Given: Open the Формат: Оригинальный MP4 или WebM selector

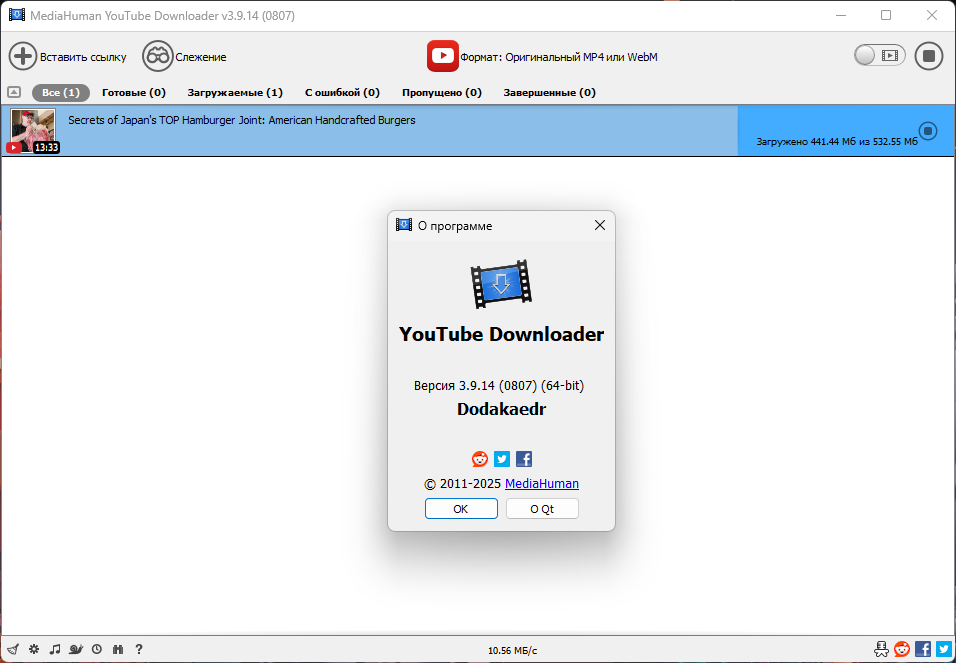Looking at the screenshot, I should pyautogui.click(x=542, y=57).
